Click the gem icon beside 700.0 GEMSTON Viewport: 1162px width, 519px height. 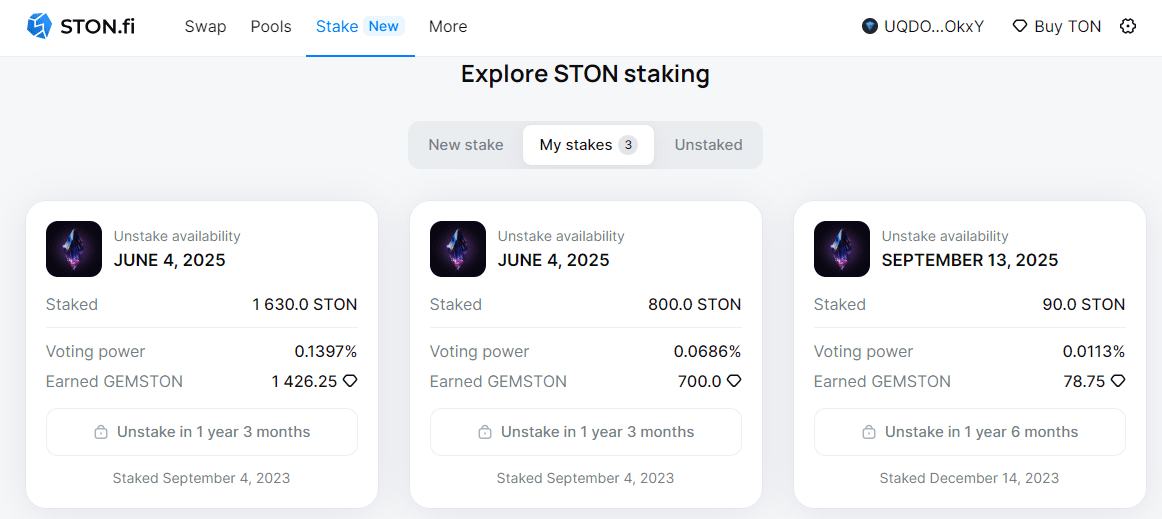point(734,381)
